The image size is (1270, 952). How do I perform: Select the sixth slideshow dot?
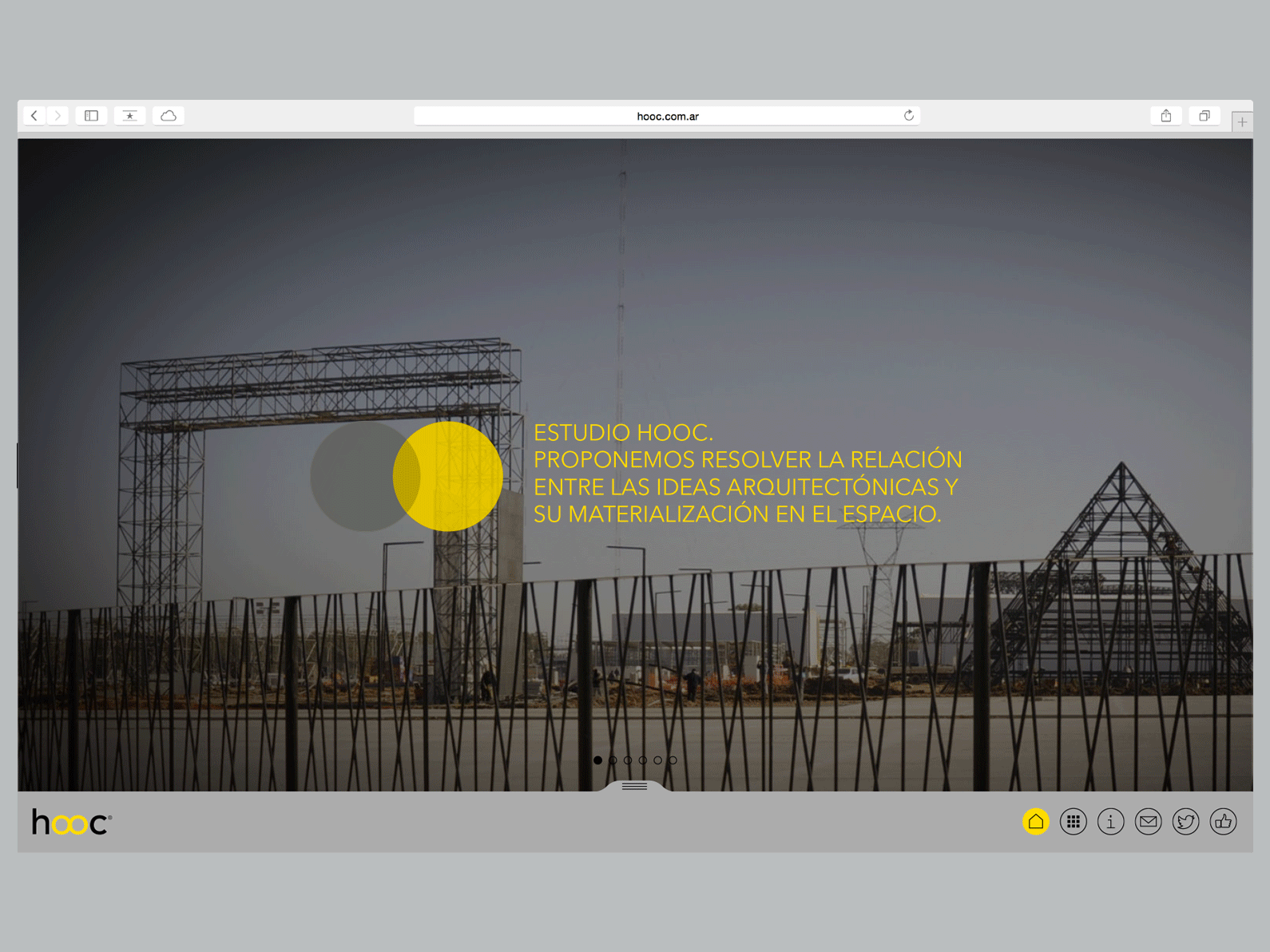[673, 760]
